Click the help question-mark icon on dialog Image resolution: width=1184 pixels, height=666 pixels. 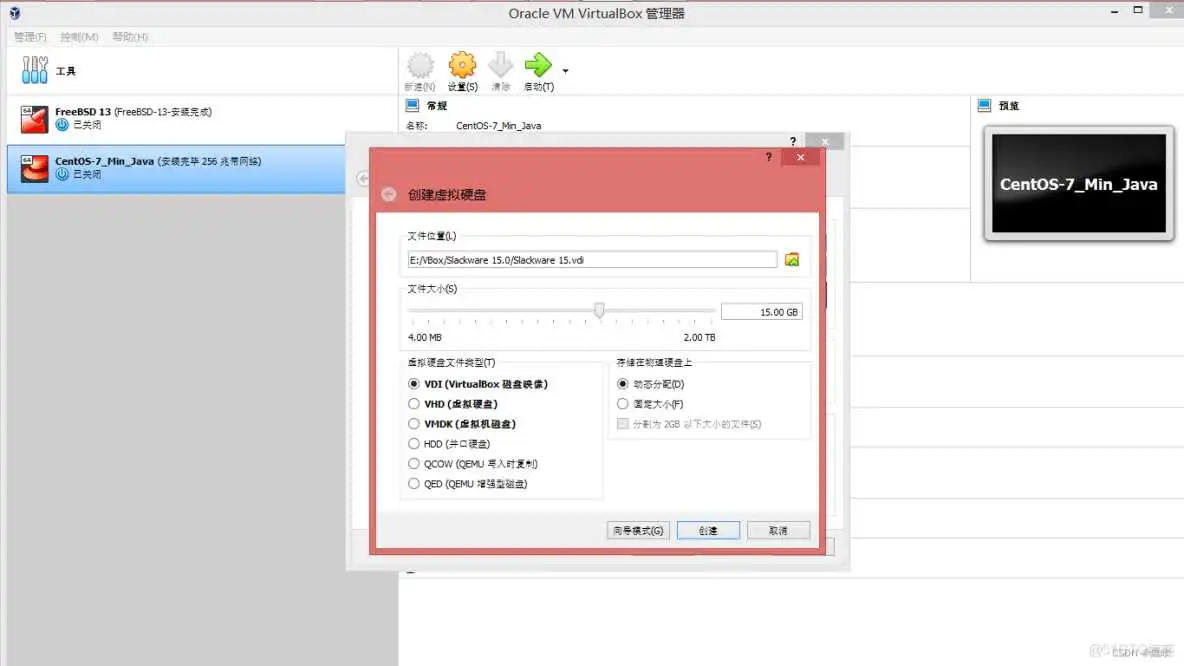[767, 157]
